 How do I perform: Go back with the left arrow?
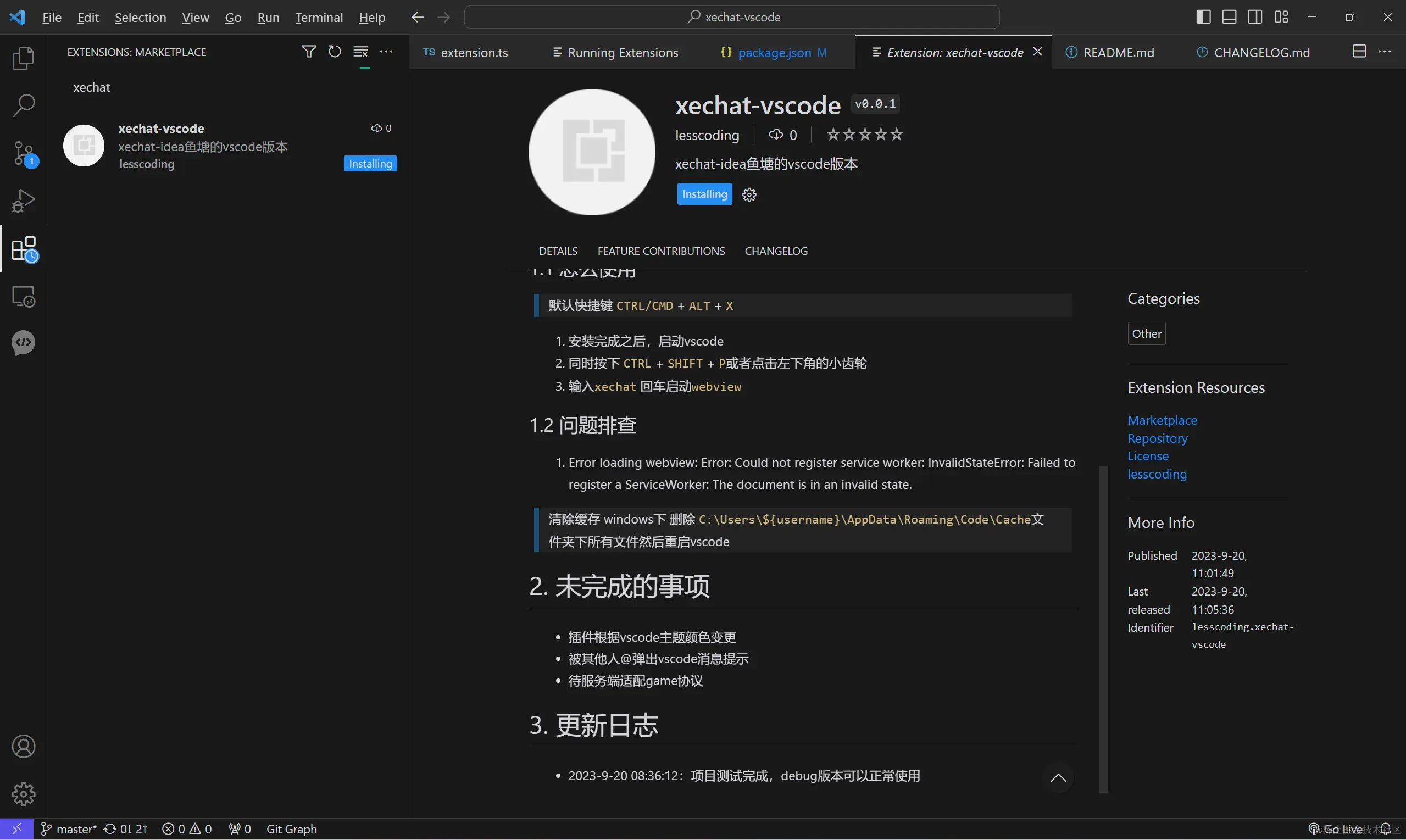(x=418, y=18)
